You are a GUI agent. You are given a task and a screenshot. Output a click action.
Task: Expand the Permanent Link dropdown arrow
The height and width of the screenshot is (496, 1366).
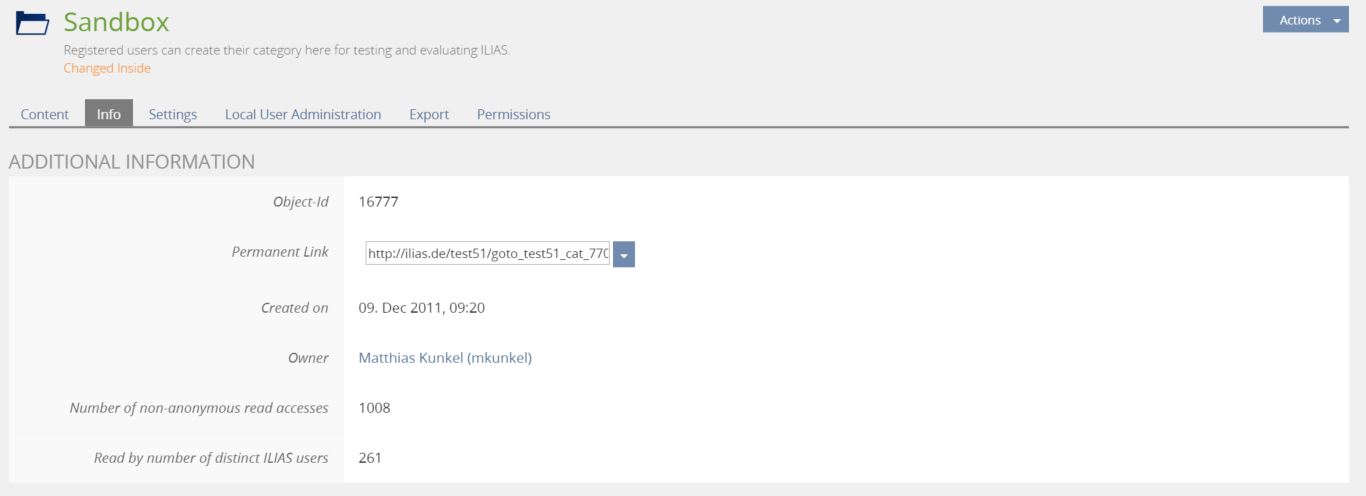click(x=624, y=255)
